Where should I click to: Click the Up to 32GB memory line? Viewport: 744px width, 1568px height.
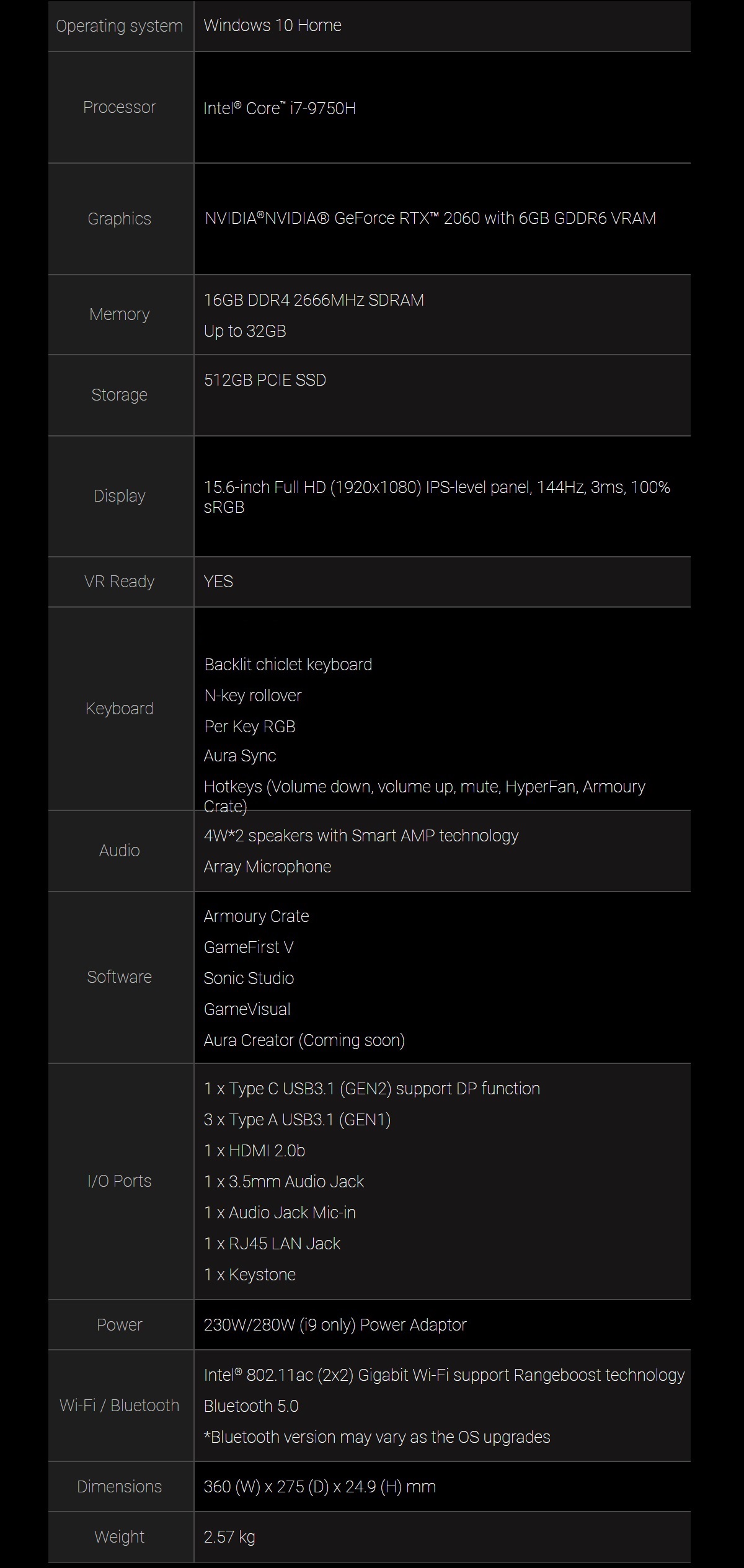[245, 331]
